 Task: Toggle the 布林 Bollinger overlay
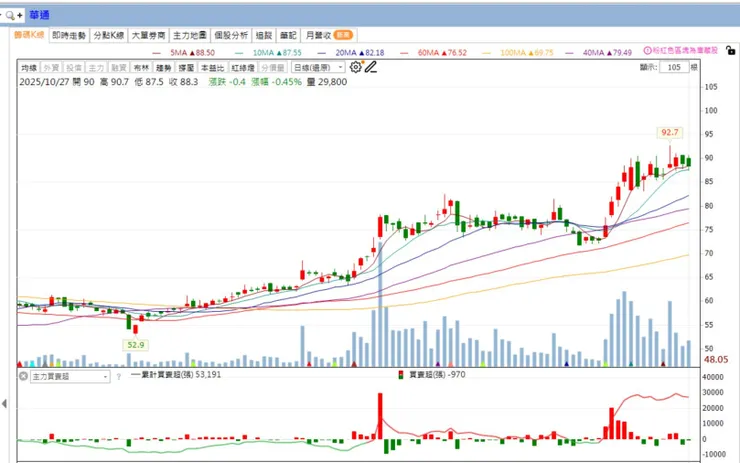pyautogui.click(x=141, y=68)
